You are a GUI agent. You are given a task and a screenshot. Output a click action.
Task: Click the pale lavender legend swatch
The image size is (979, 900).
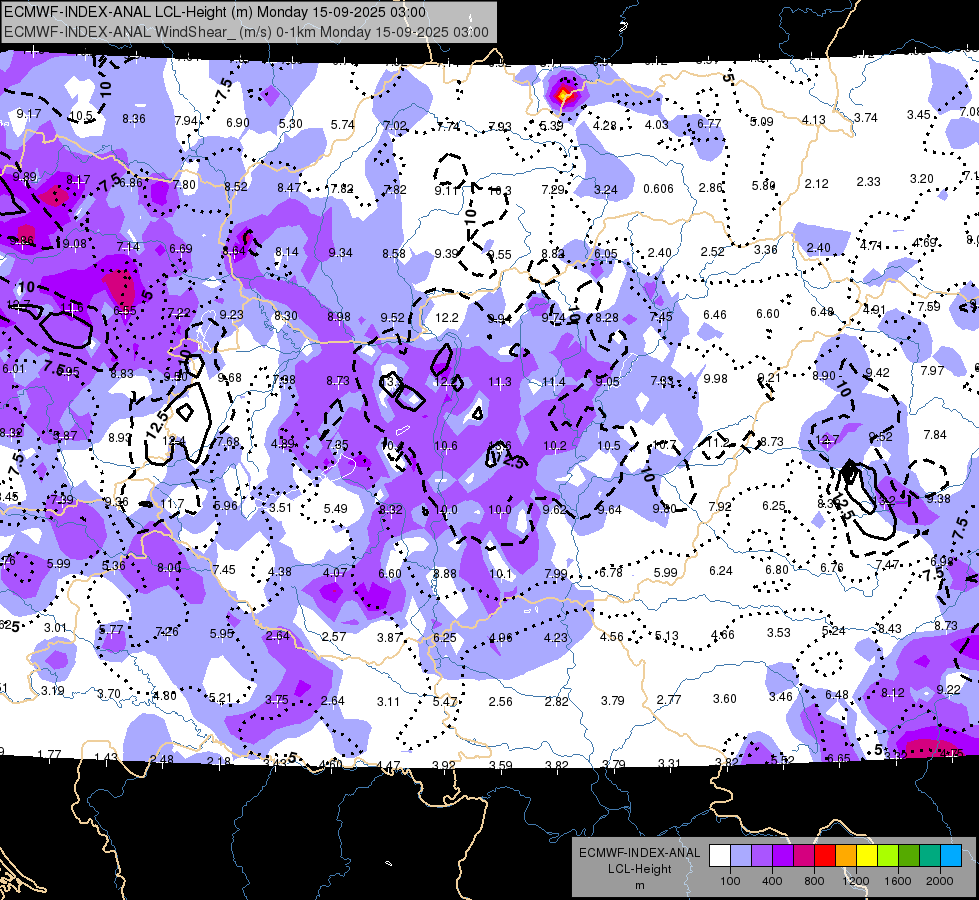point(741,856)
